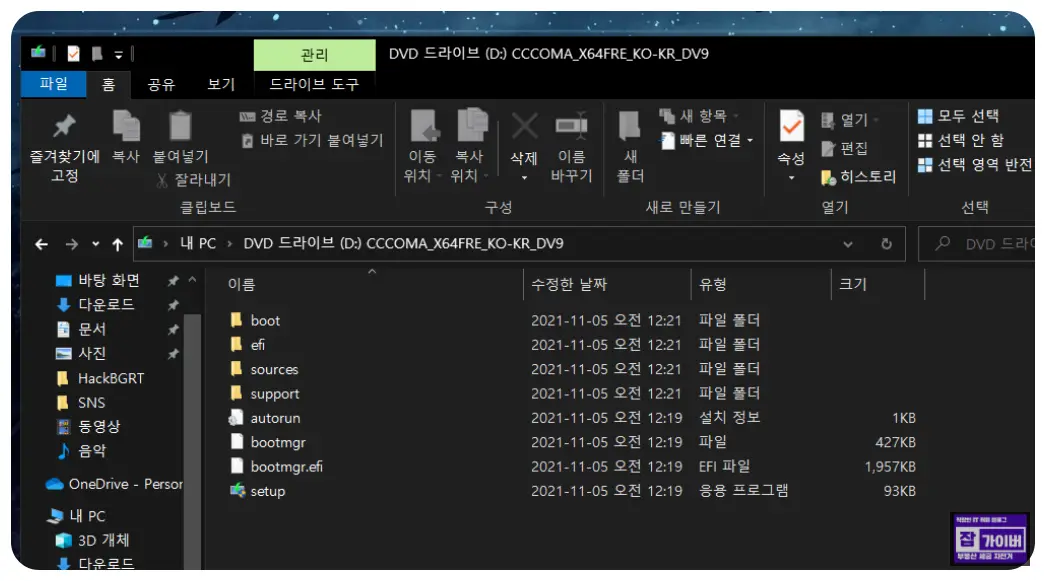Create a New folder (새 폴더)
The height and width of the screenshot is (581, 1046).
(x=630, y=147)
